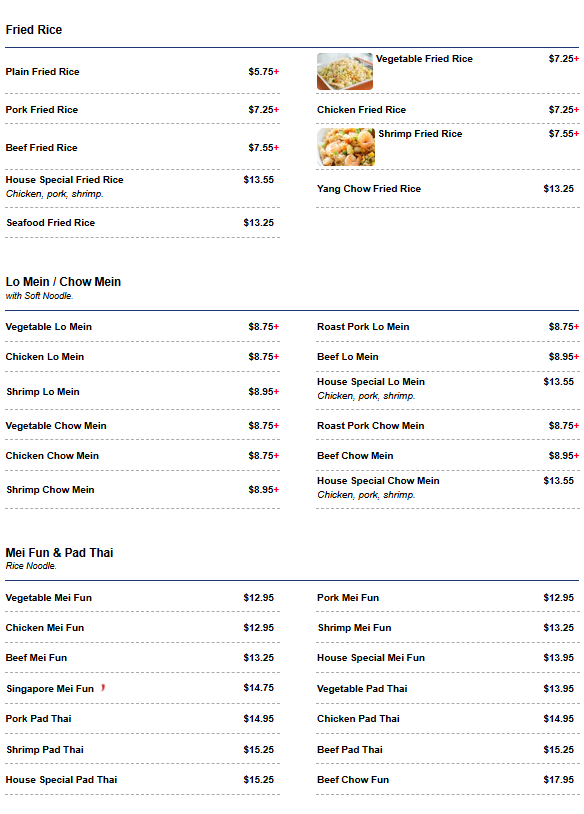This screenshot has width=584, height=814.
Task: Open the Shrimp Fried Rice photo thumbnail
Action: (x=346, y=147)
